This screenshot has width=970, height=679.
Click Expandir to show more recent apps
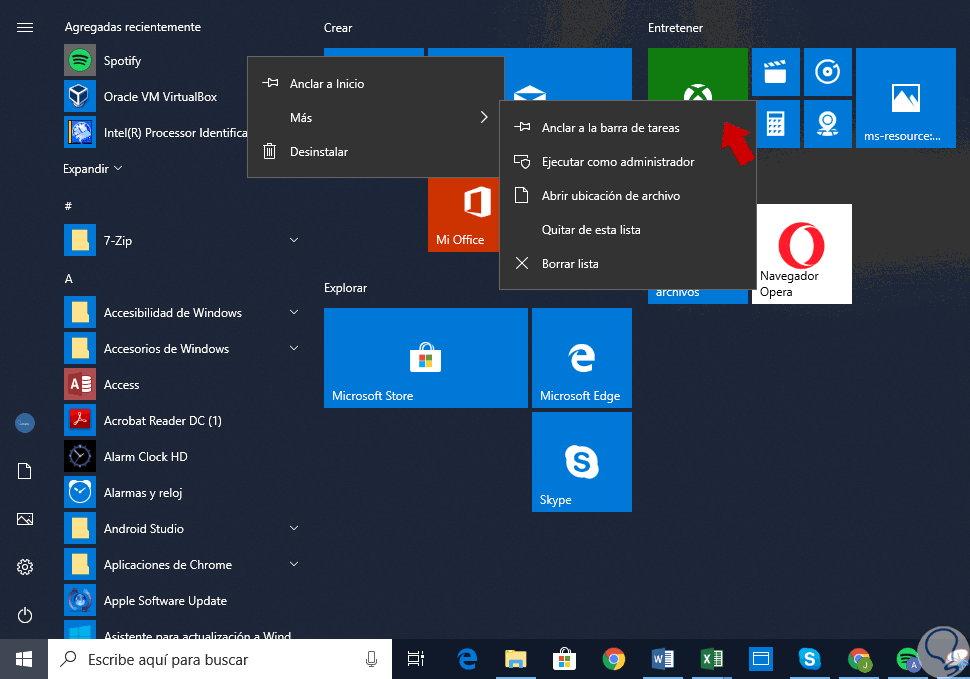point(93,169)
